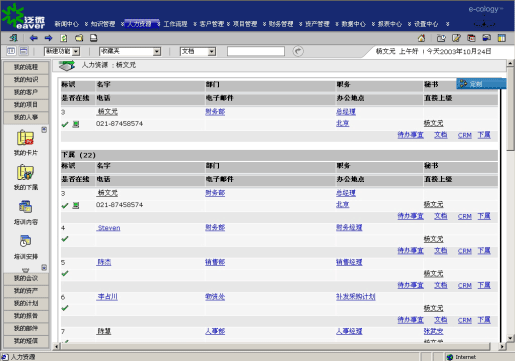The width and height of the screenshot is (515, 361).
Task: Expand the 收藏夹 favorites dropdown
Action: coord(130,51)
